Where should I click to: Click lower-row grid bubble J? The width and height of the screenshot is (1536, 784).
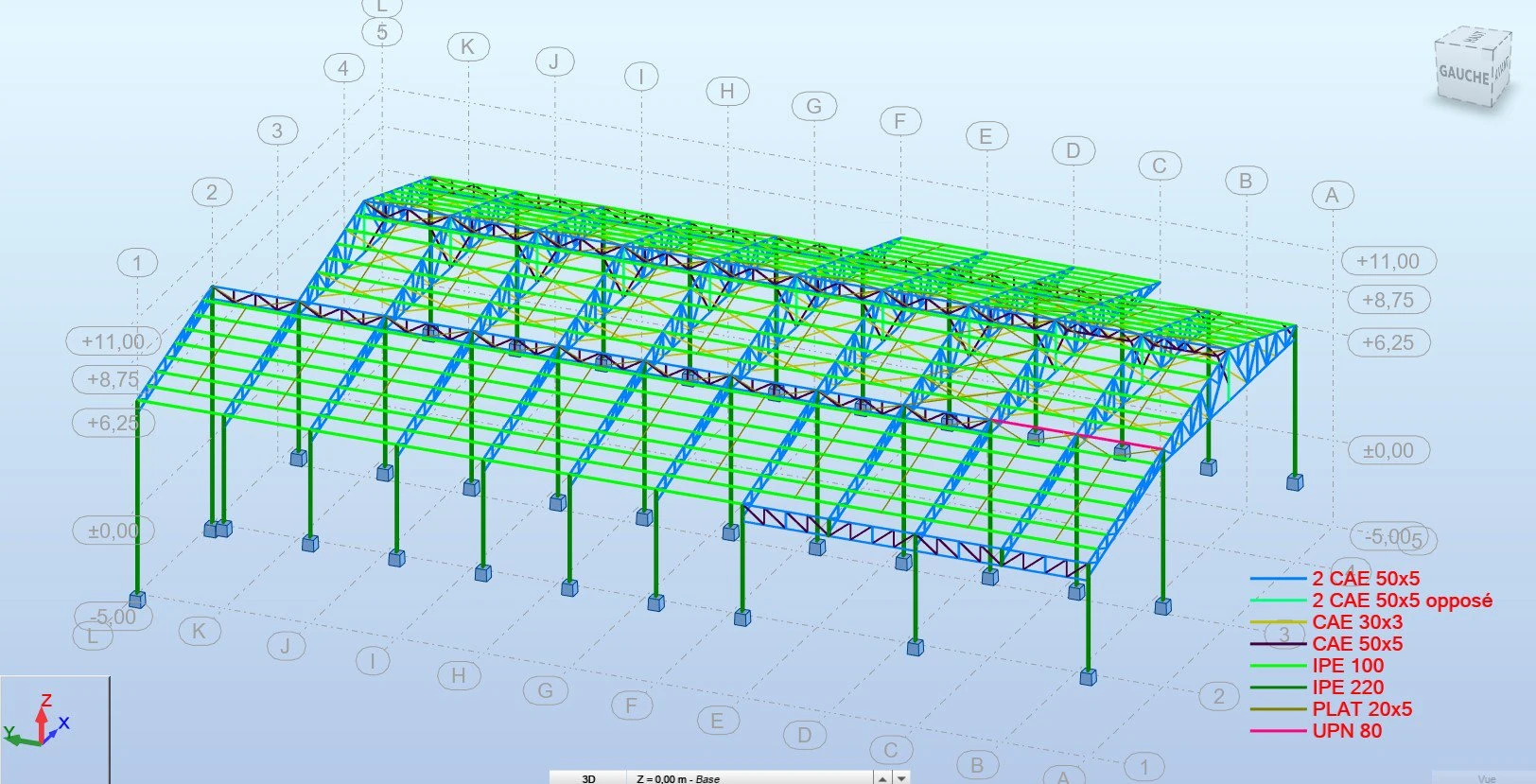pyautogui.click(x=285, y=646)
